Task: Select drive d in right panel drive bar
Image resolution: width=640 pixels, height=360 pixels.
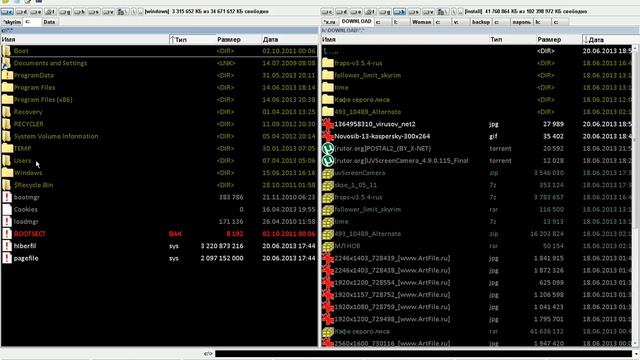Action: point(342,12)
